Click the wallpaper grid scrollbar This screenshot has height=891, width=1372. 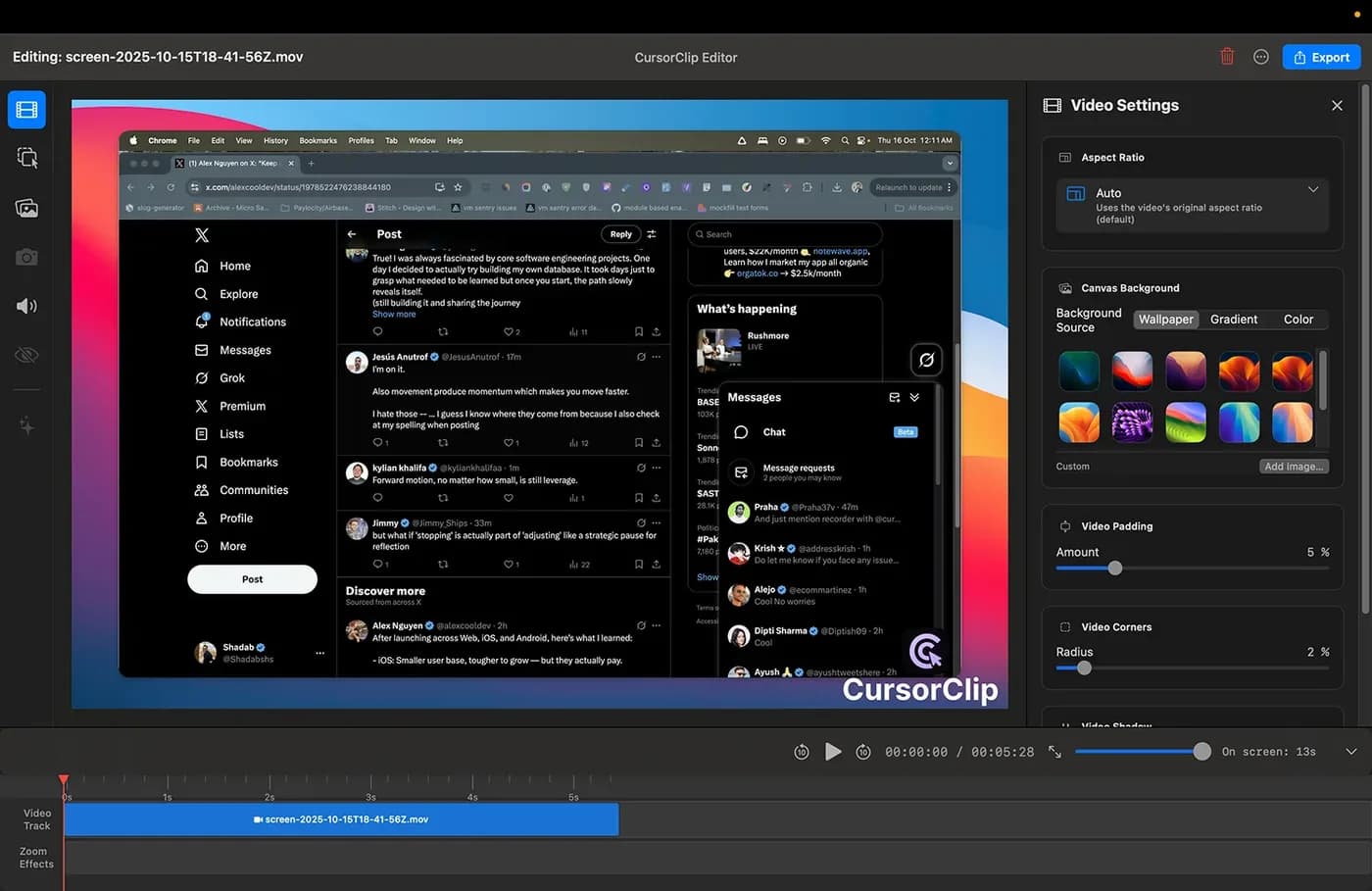[x=1322, y=380]
